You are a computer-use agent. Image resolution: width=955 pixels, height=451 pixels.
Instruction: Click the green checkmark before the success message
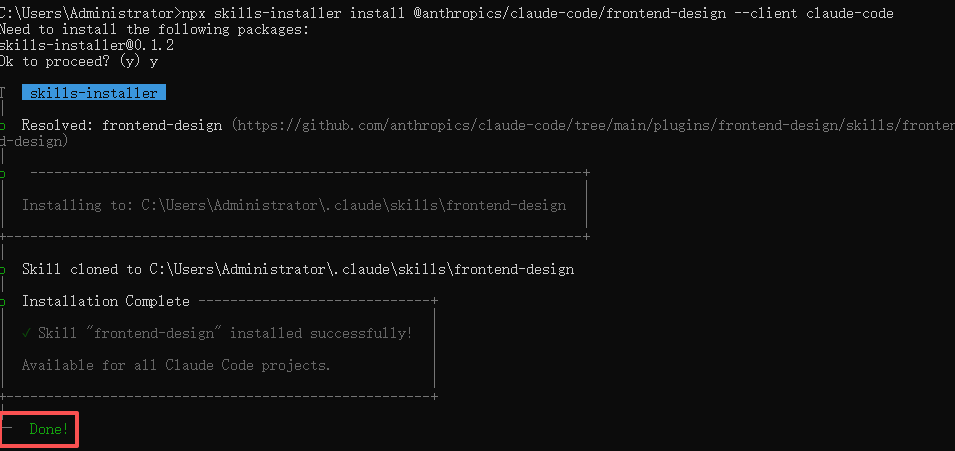[x=26, y=333]
